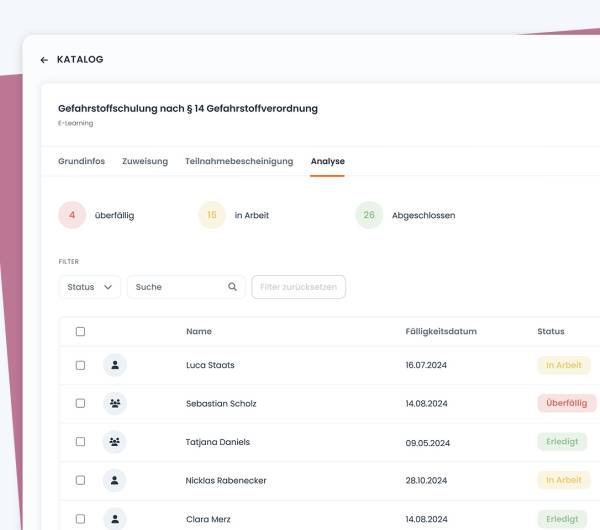Click the back arrow next to KATALOG
Image resolution: width=600 pixels, height=530 pixels.
[x=44, y=60]
